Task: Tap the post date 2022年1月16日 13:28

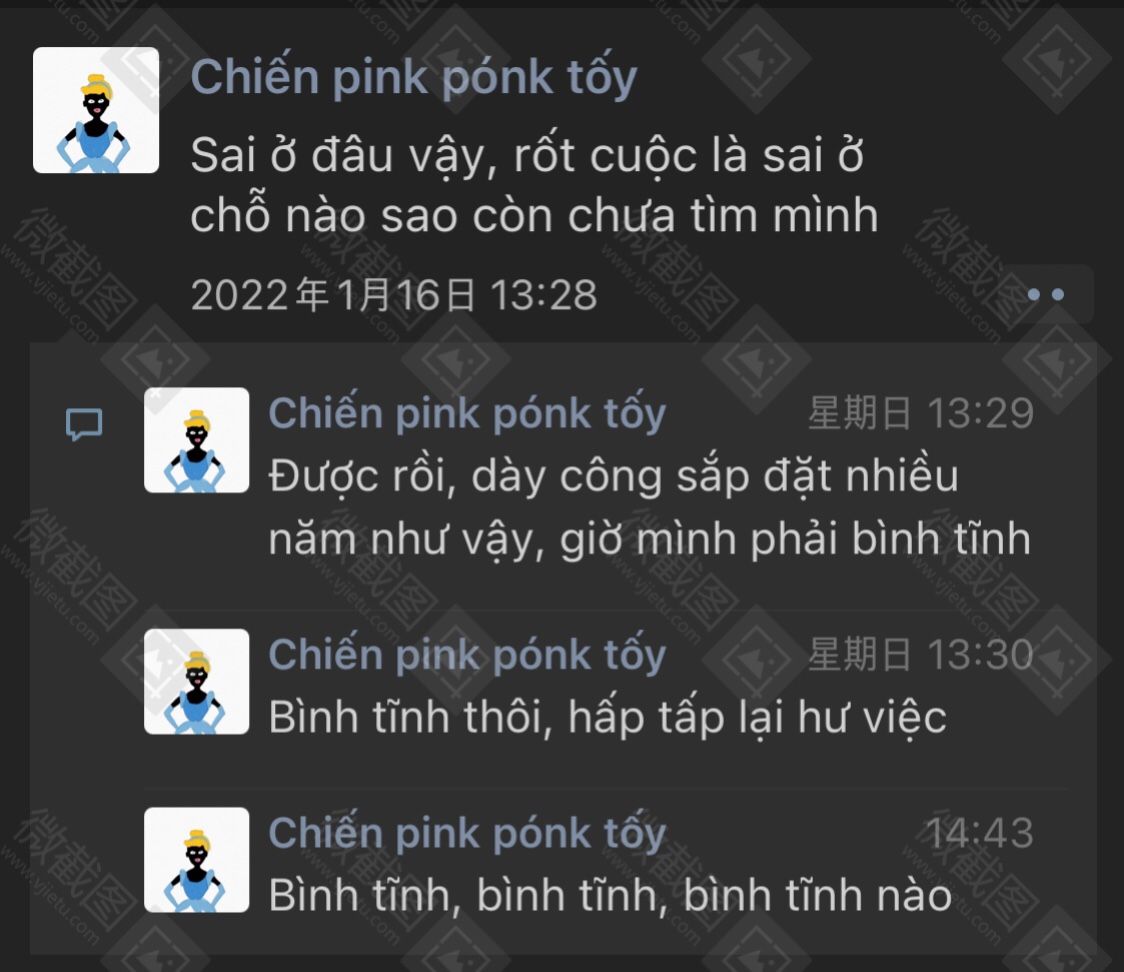Action: tap(394, 295)
